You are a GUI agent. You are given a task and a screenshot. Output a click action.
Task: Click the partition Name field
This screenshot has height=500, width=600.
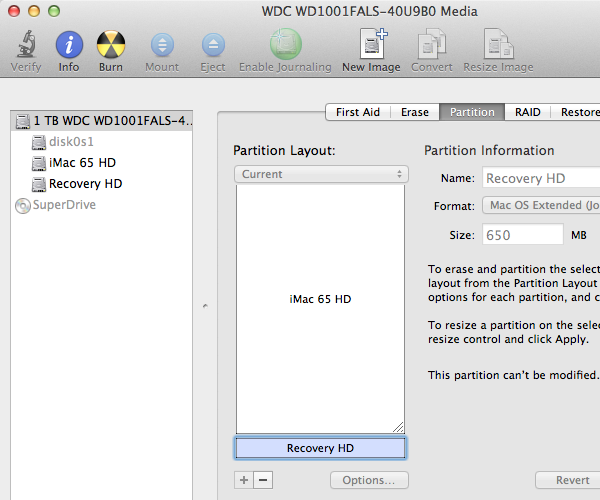click(541, 178)
